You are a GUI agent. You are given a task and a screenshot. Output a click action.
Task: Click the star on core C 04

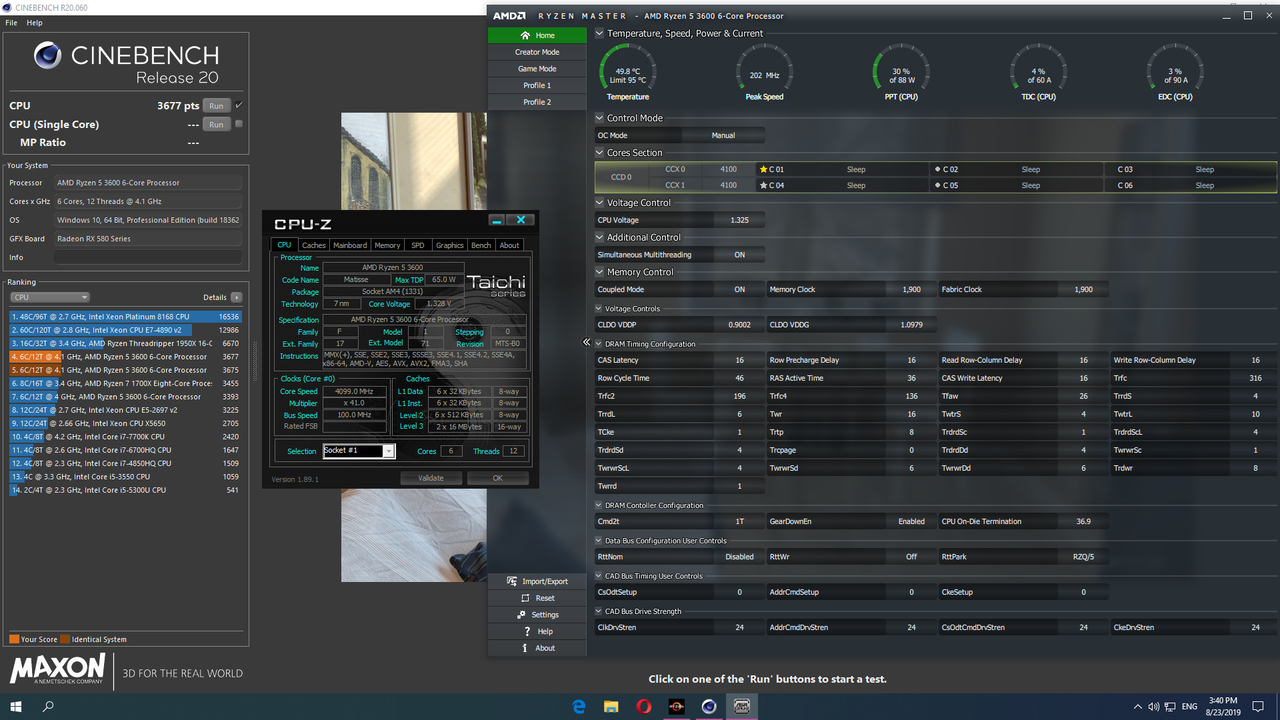tap(764, 185)
